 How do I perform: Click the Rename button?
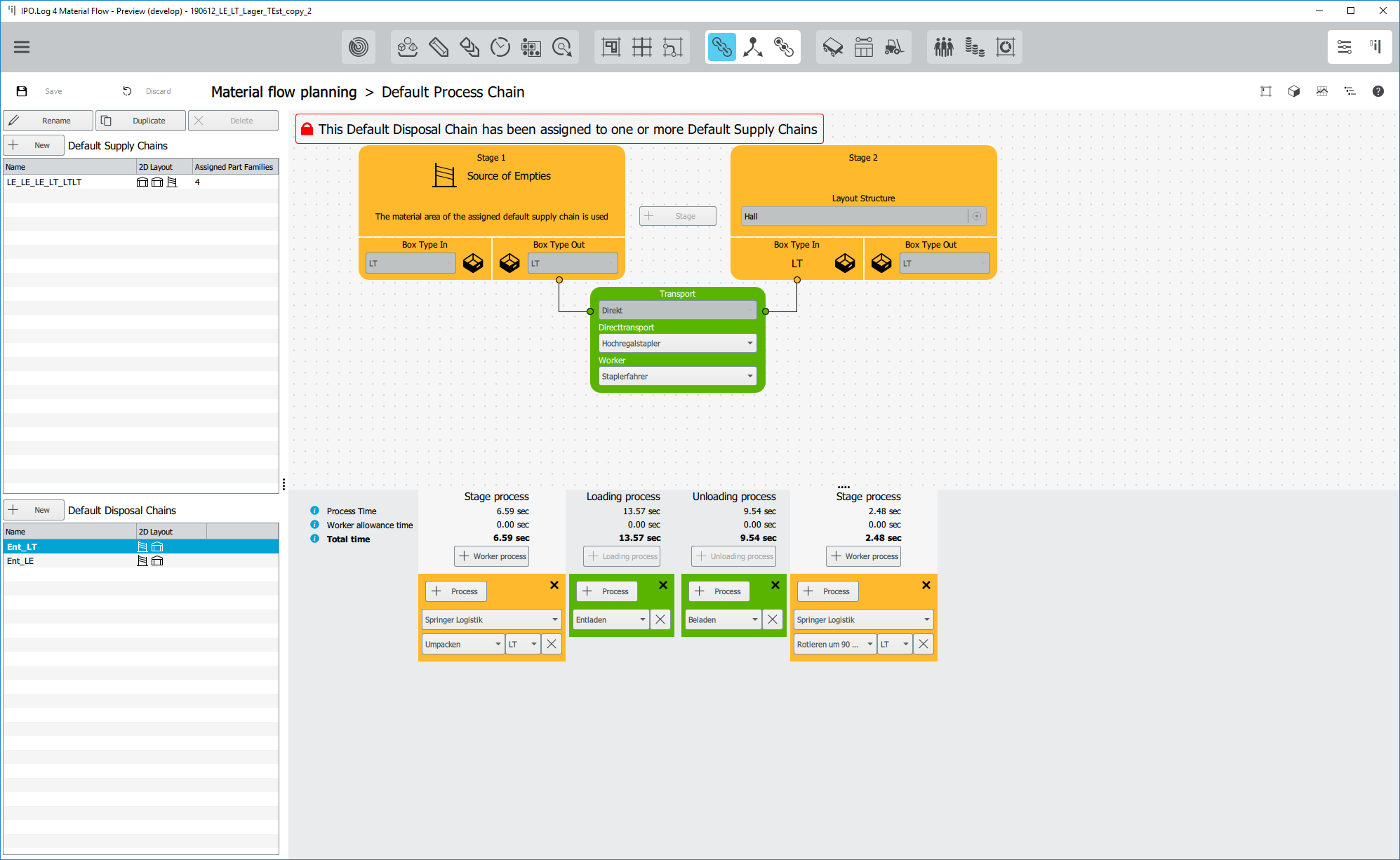point(48,121)
